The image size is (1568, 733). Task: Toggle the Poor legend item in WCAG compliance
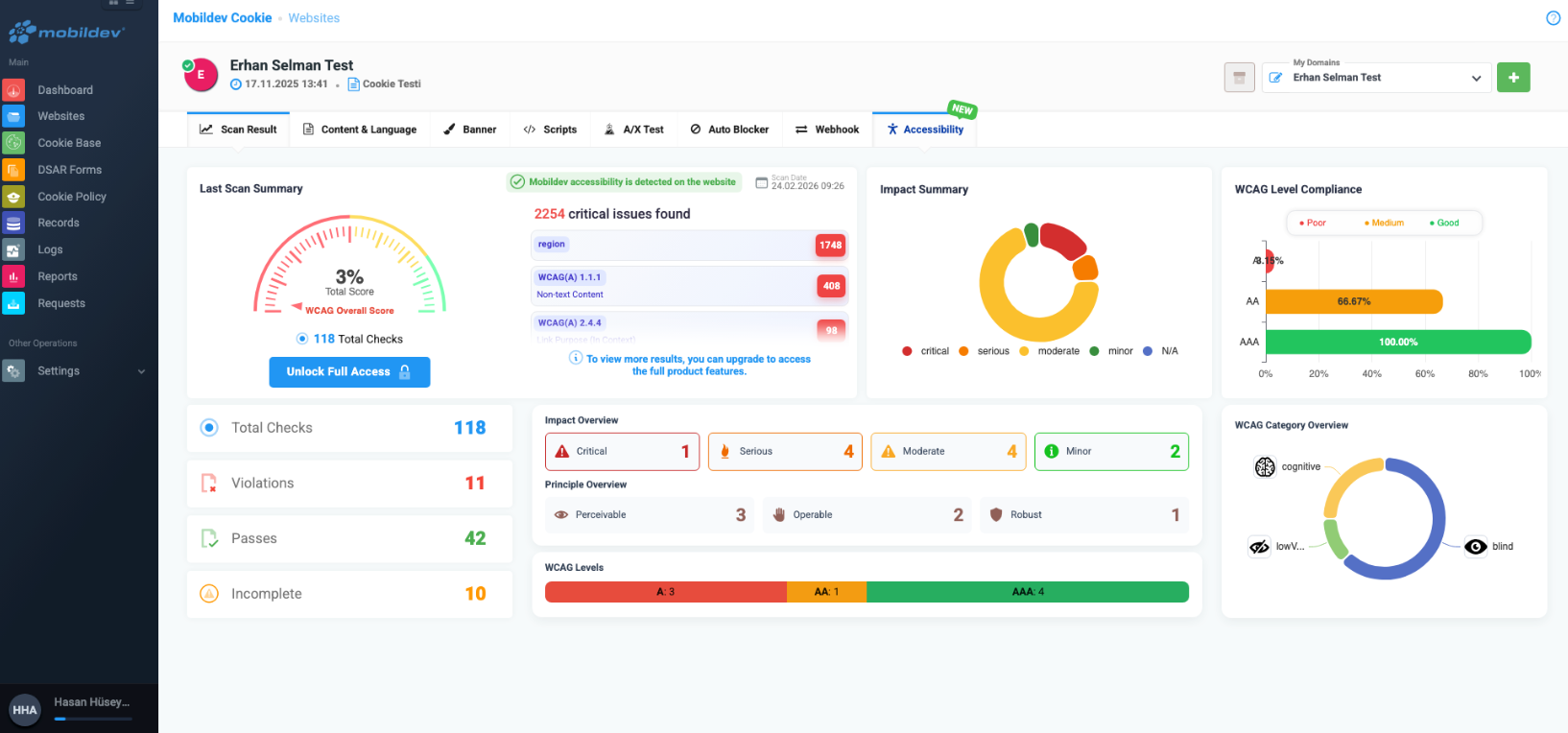click(1312, 223)
